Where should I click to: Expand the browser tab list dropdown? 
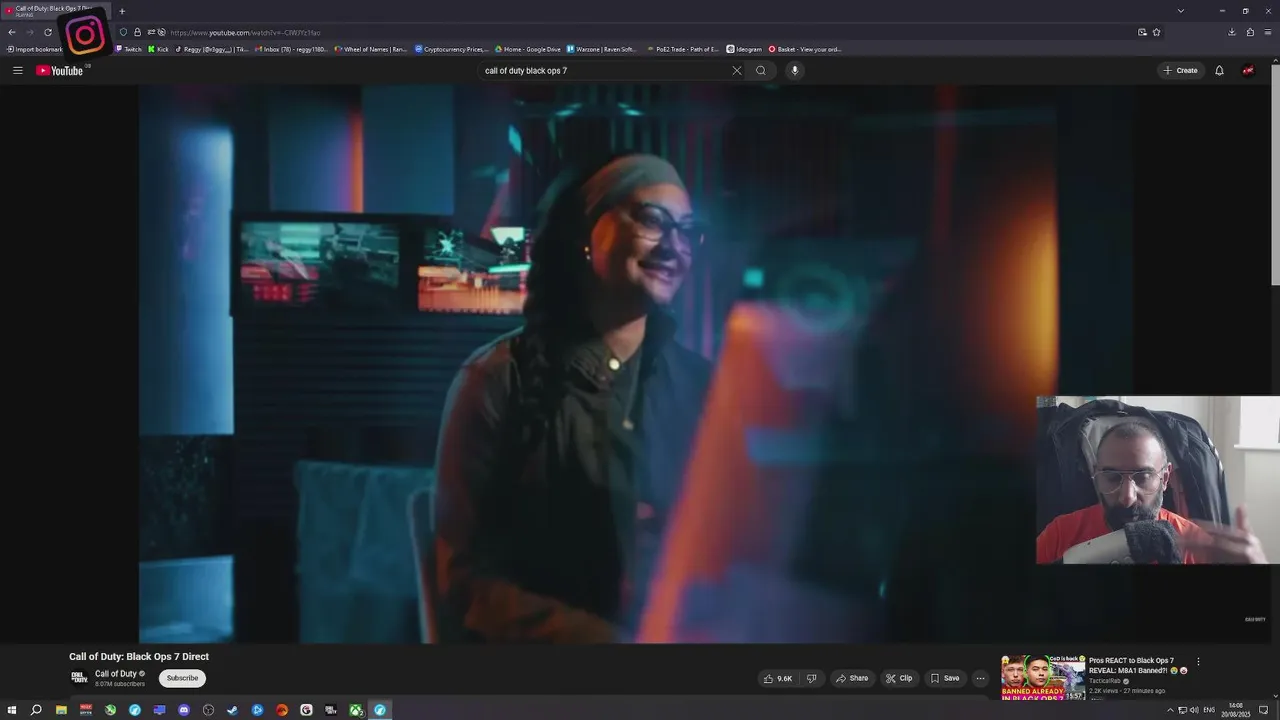1181,11
